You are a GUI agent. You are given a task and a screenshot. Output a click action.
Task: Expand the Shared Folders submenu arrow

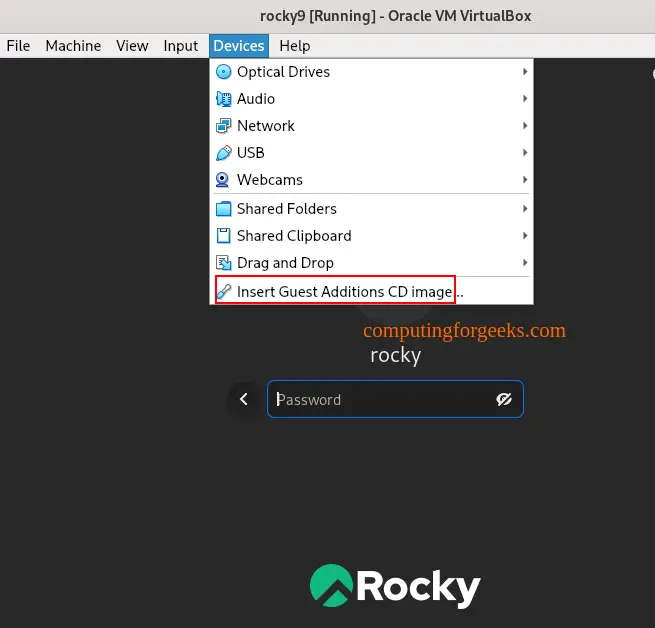click(525, 208)
